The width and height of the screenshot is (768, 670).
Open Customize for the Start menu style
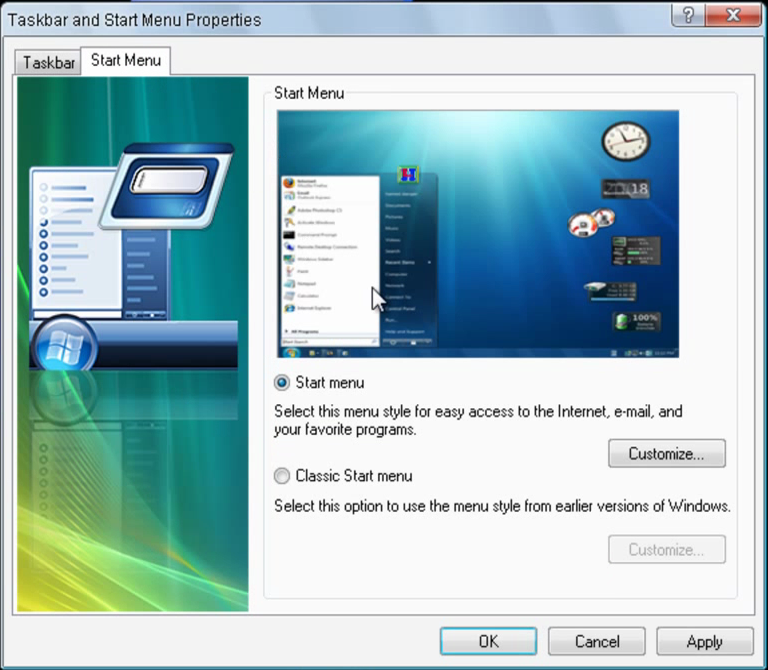[x=667, y=454]
